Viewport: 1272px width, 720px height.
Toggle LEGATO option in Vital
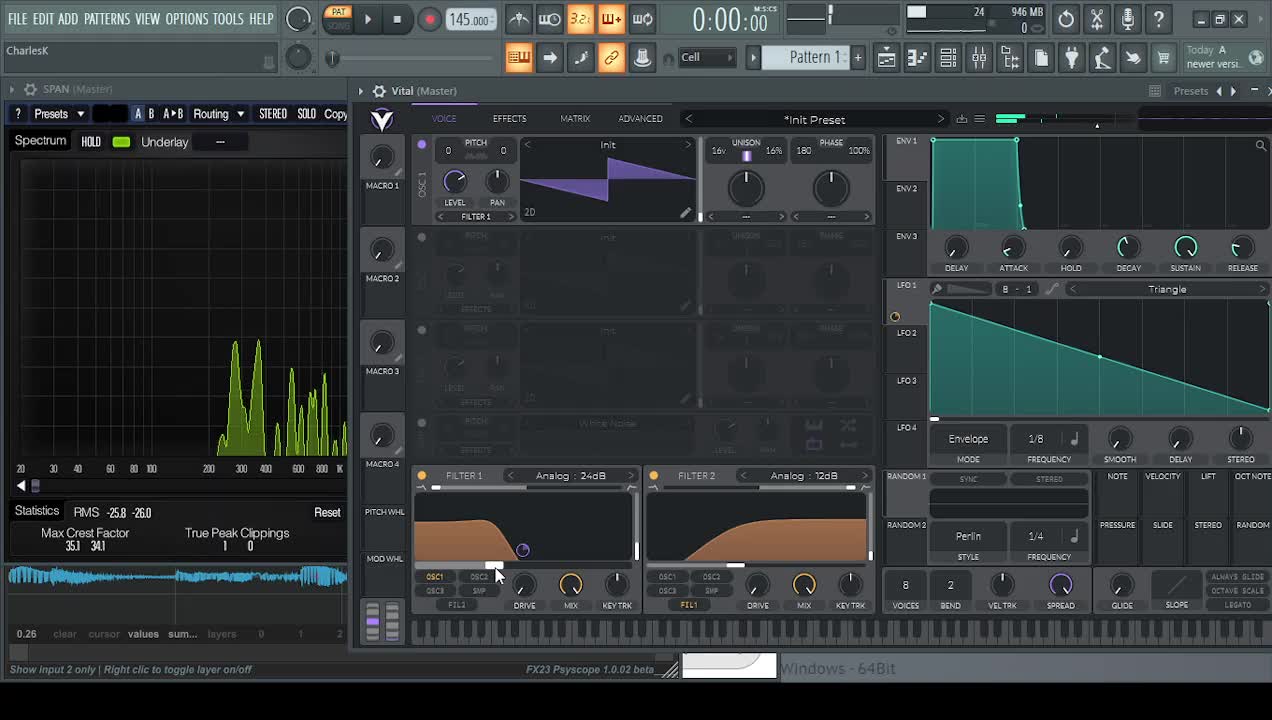[x=1238, y=605]
